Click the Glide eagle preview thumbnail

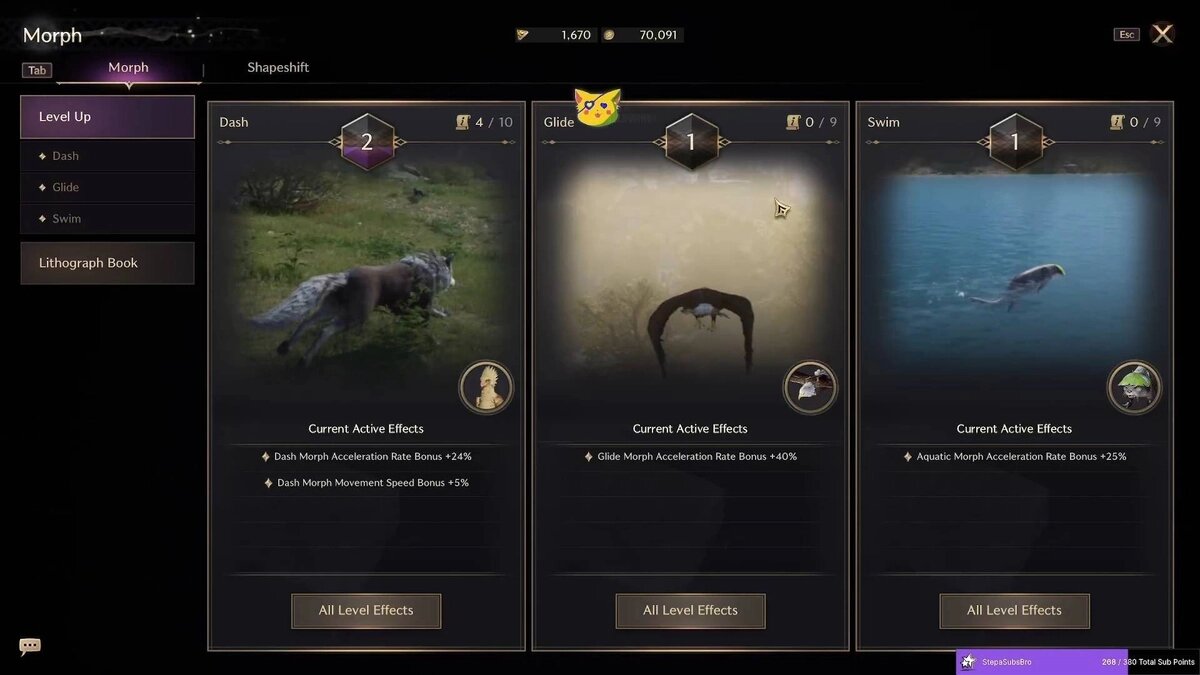690,270
